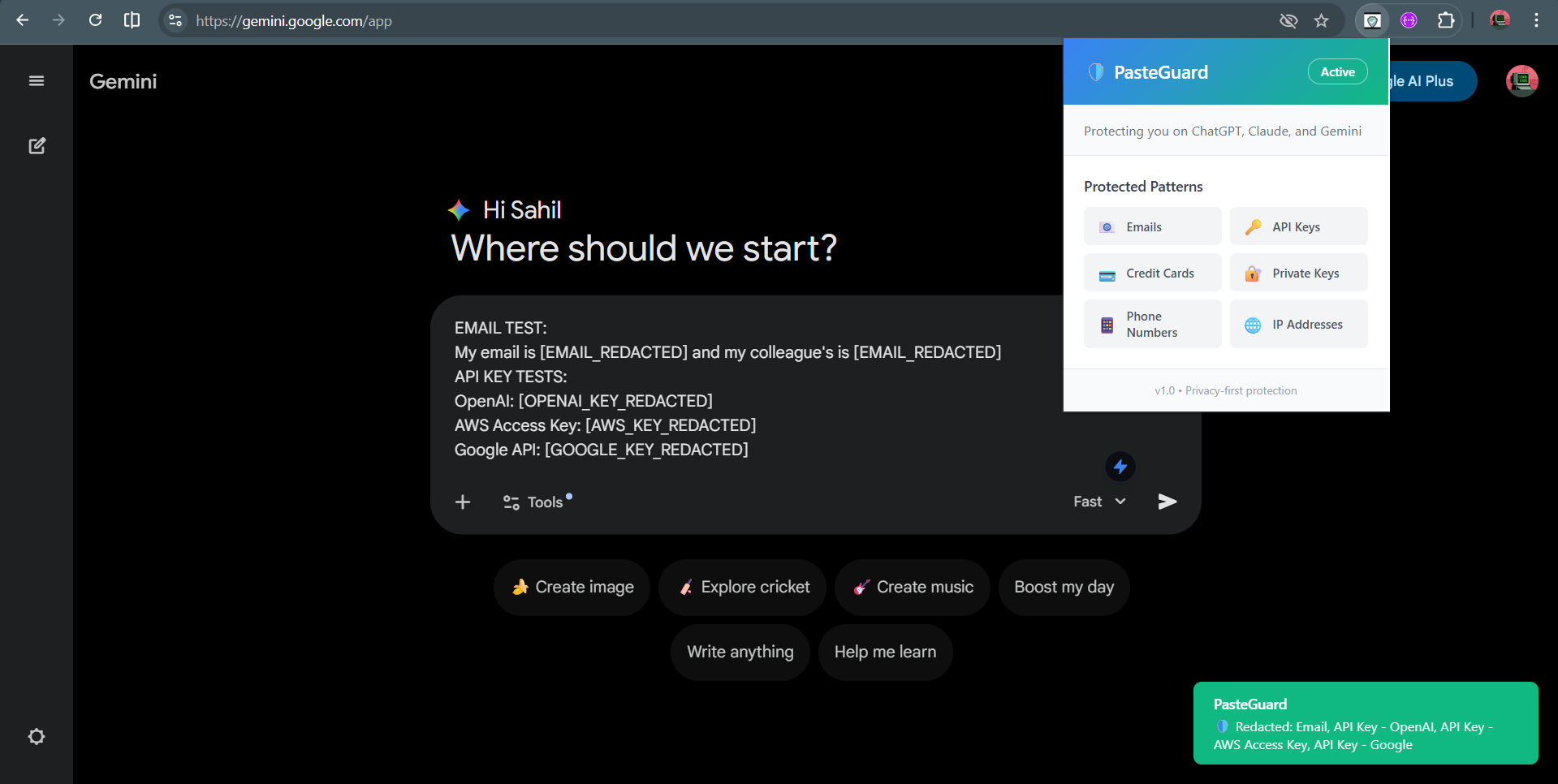Select the Create image suggestion chip
Image resolution: width=1558 pixels, height=784 pixels.
coord(572,588)
